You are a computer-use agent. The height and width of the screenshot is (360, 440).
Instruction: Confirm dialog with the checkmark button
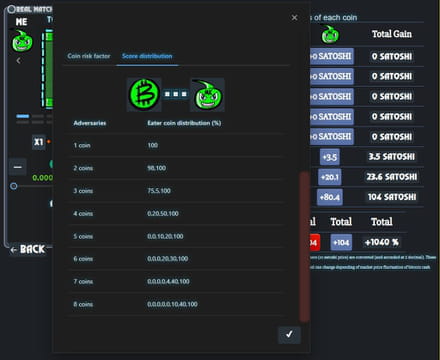289,334
